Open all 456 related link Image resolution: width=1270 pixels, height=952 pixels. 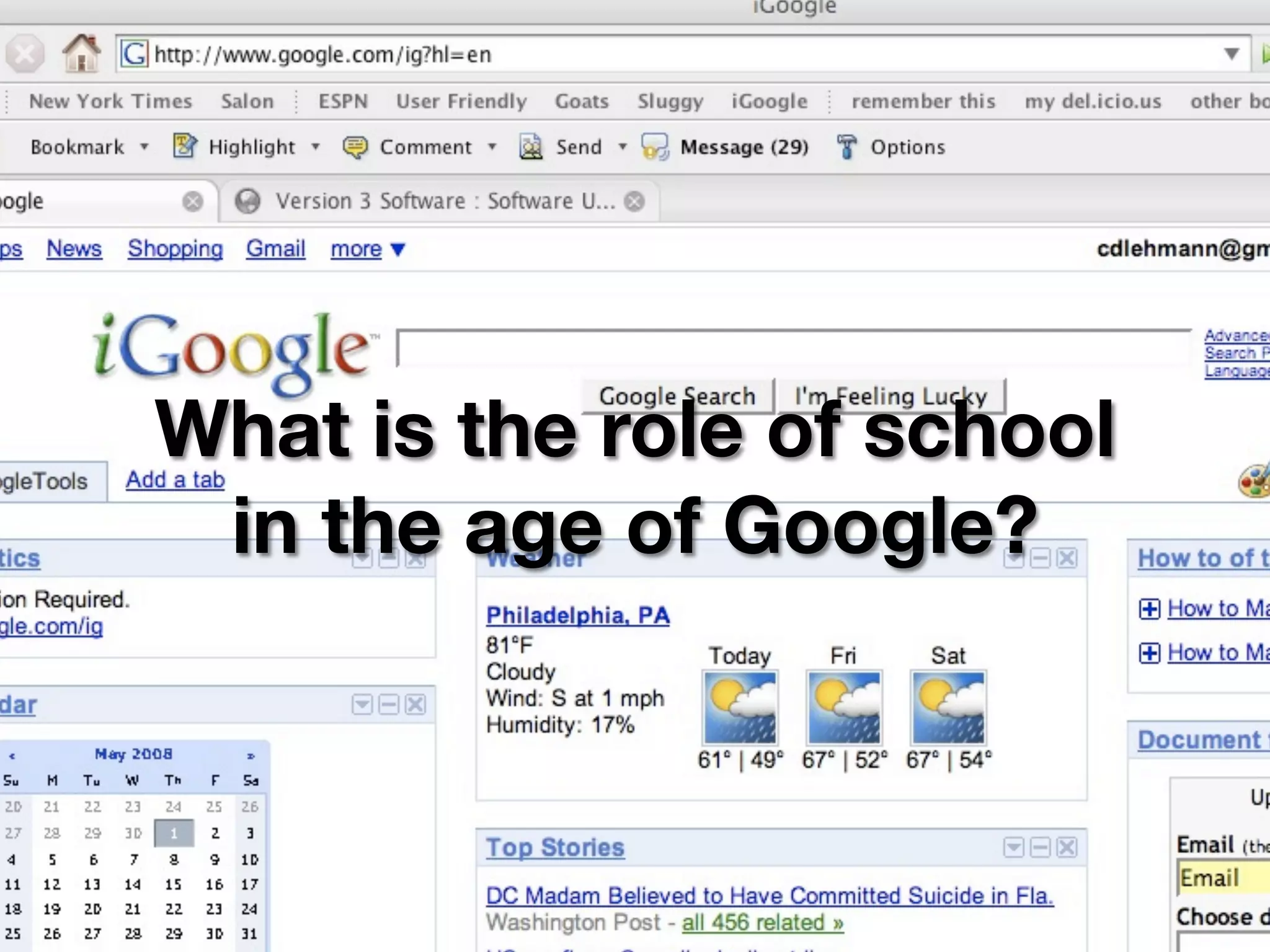click(763, 923)
